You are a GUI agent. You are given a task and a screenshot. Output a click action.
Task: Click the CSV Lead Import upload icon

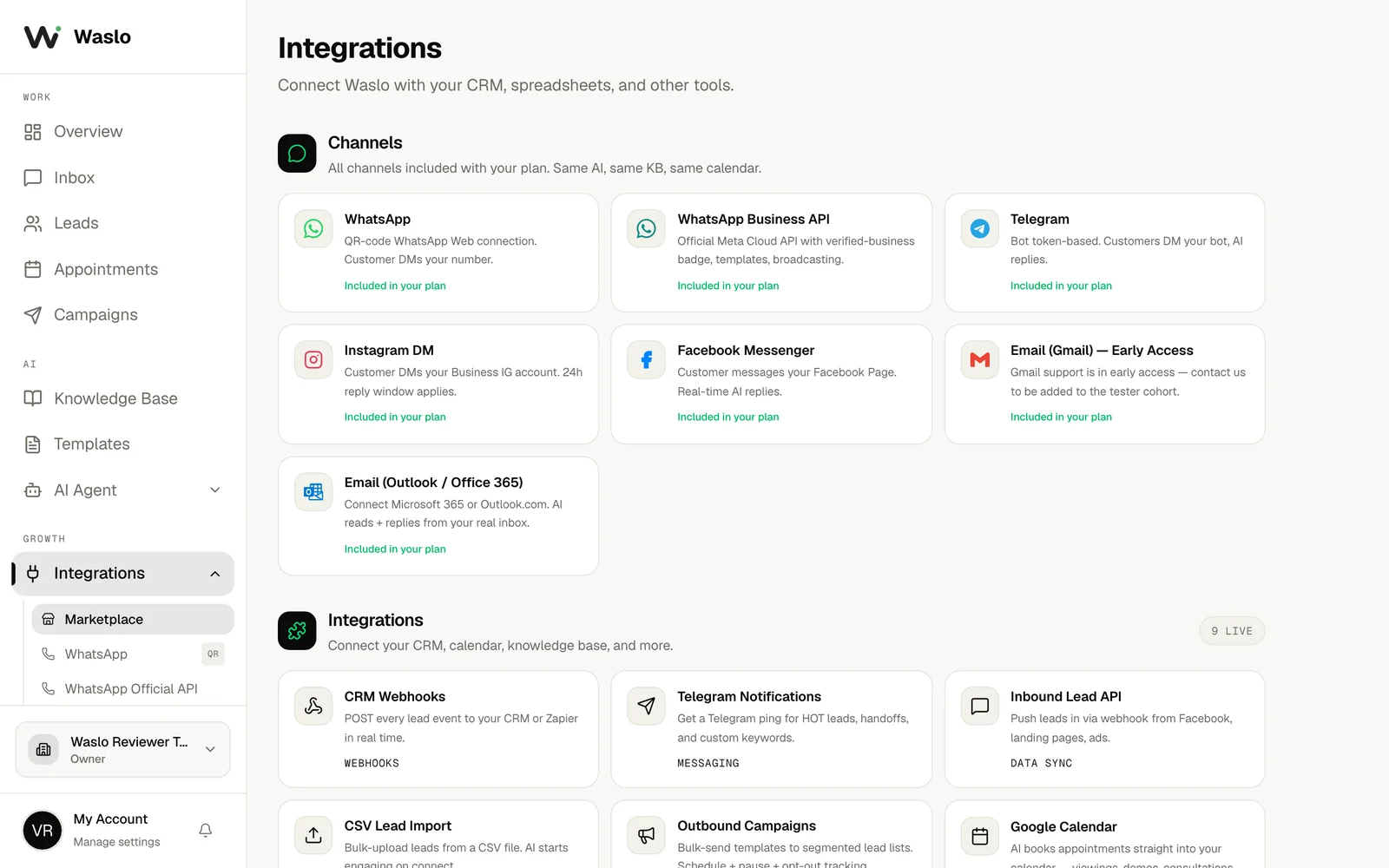313,836
